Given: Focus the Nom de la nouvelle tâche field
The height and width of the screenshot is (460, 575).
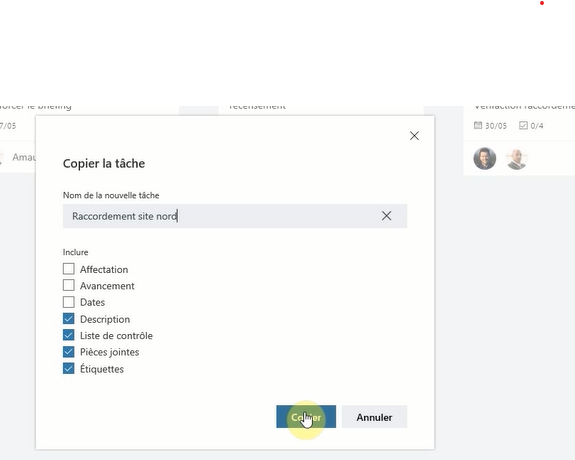Looking at the screenshot, I should pos(235,216).
